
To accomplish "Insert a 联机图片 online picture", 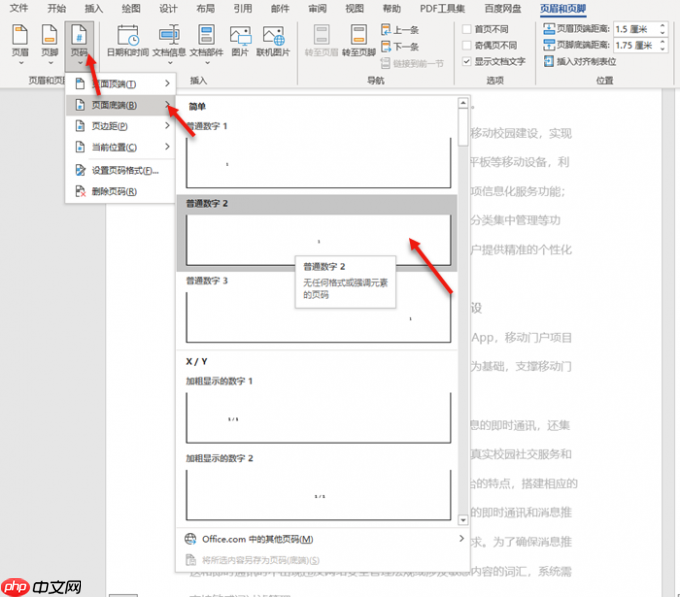I will [273, 40].
